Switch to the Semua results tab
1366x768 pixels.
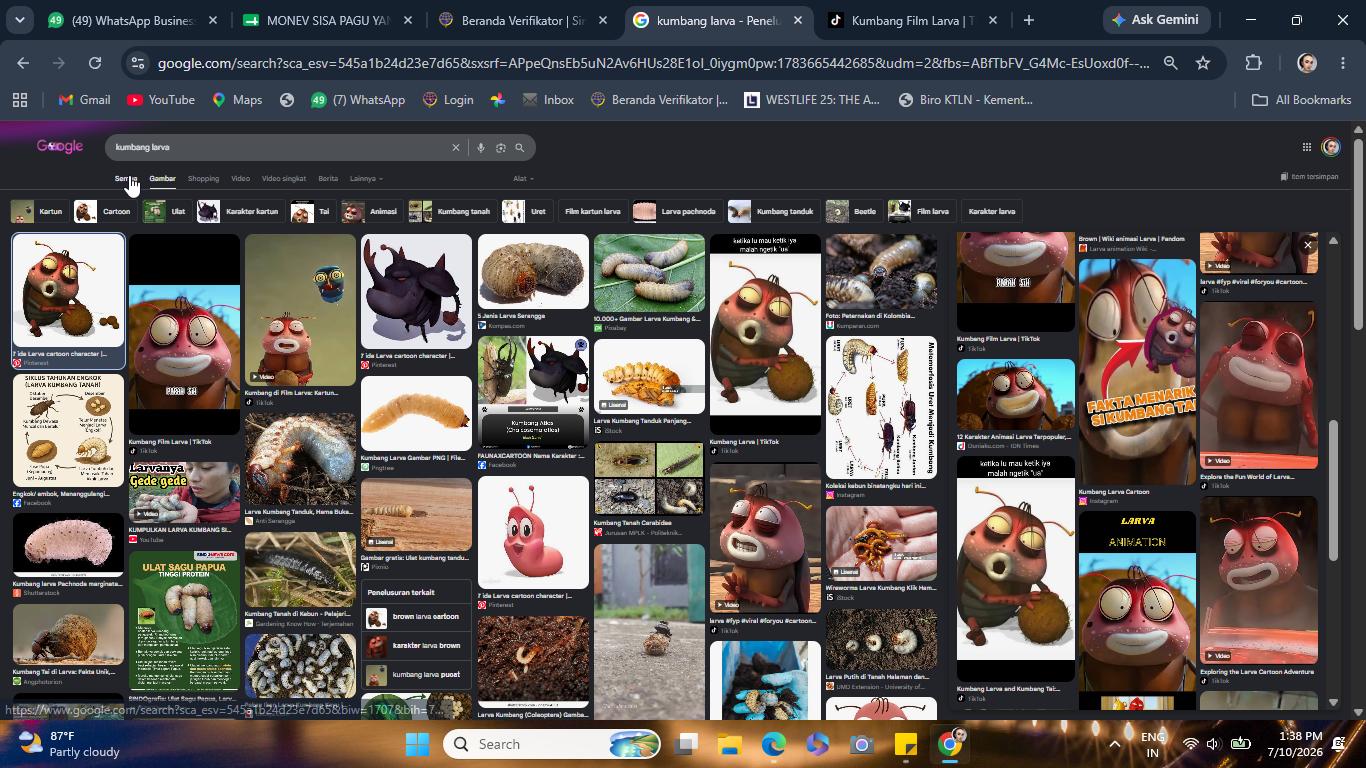(125, 179)
